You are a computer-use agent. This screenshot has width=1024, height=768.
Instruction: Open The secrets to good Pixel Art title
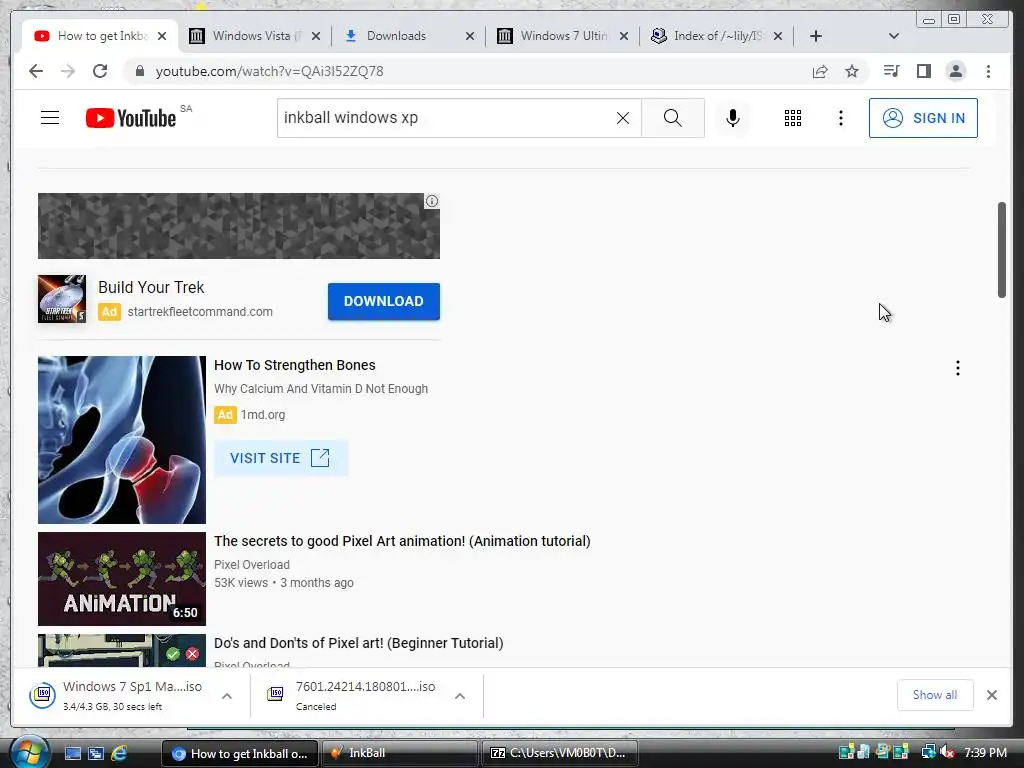tap(402, 541)
